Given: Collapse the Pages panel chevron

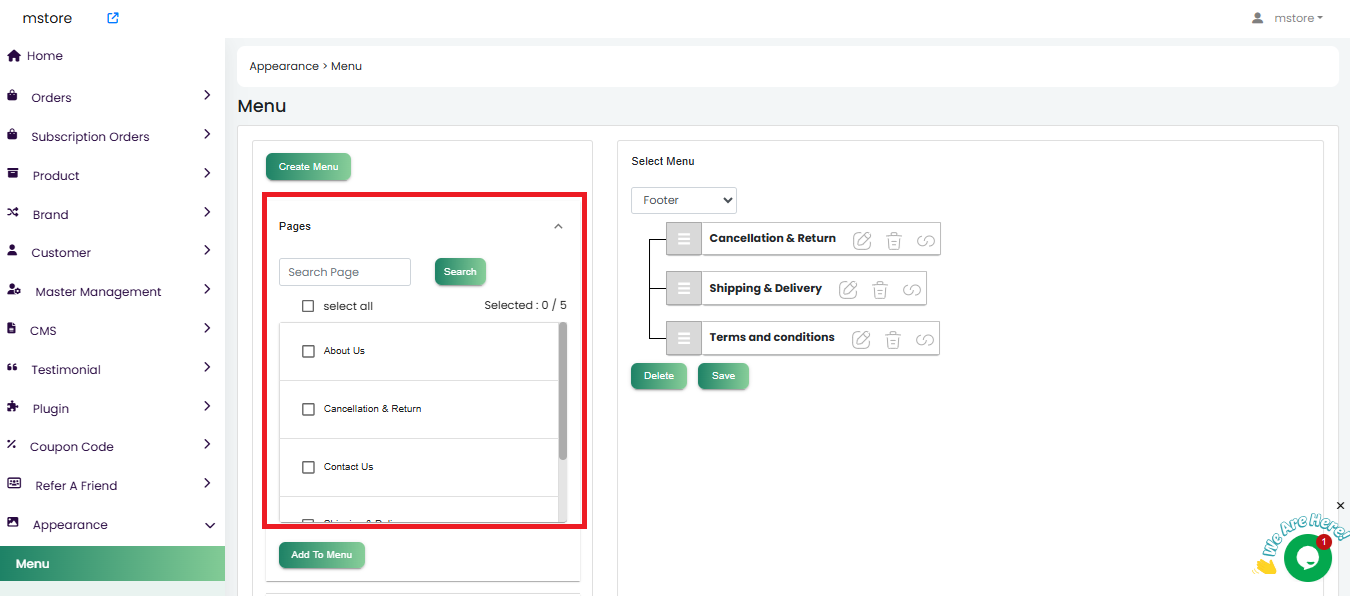Looking at the screenshot, I should click(x=558, y=227).
